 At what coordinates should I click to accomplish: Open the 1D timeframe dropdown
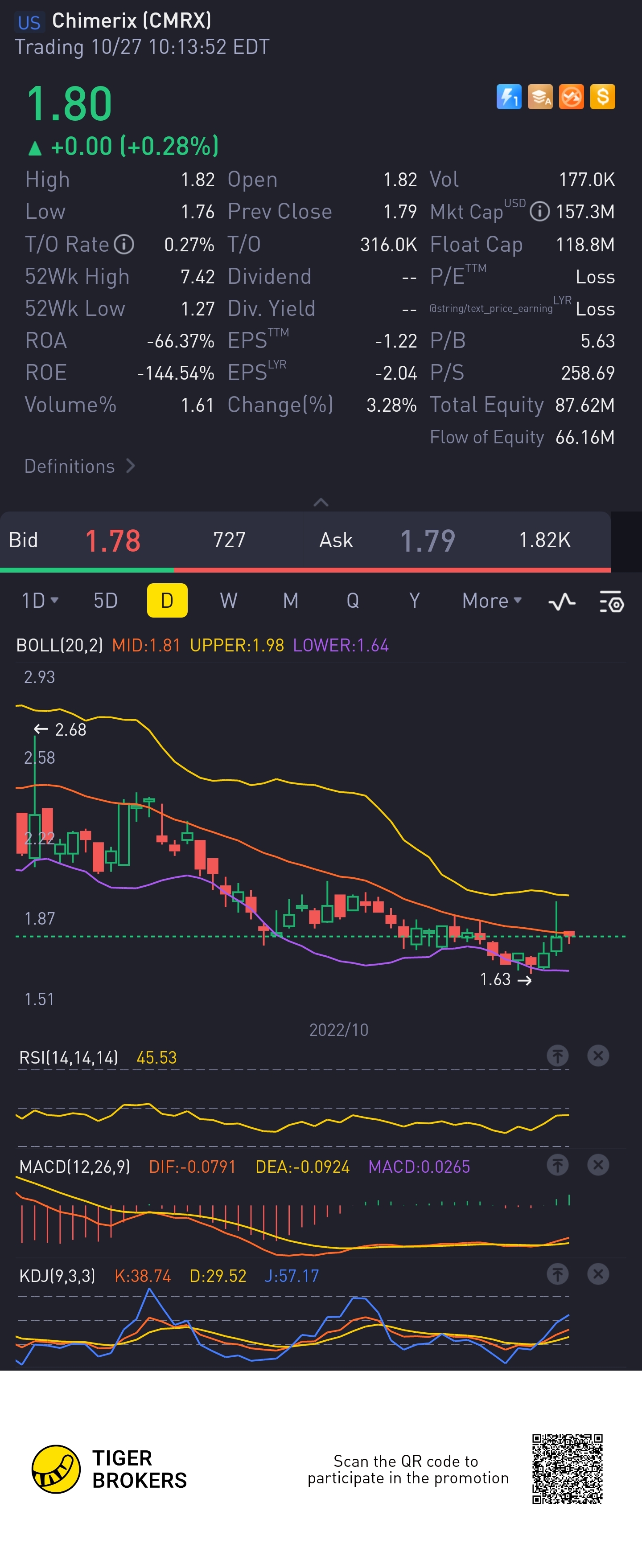[x=40, y=601]
